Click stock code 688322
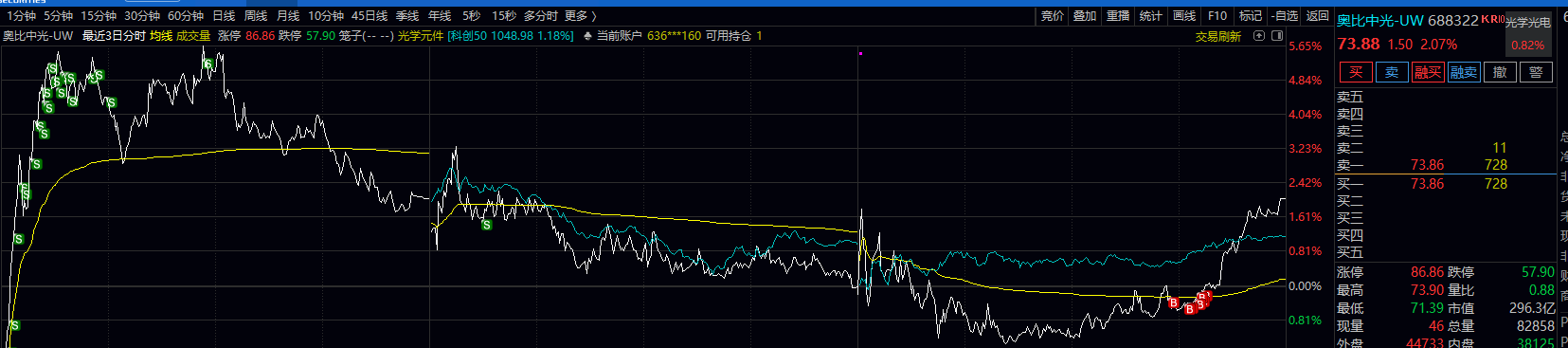 click(x=1452, y=20)
